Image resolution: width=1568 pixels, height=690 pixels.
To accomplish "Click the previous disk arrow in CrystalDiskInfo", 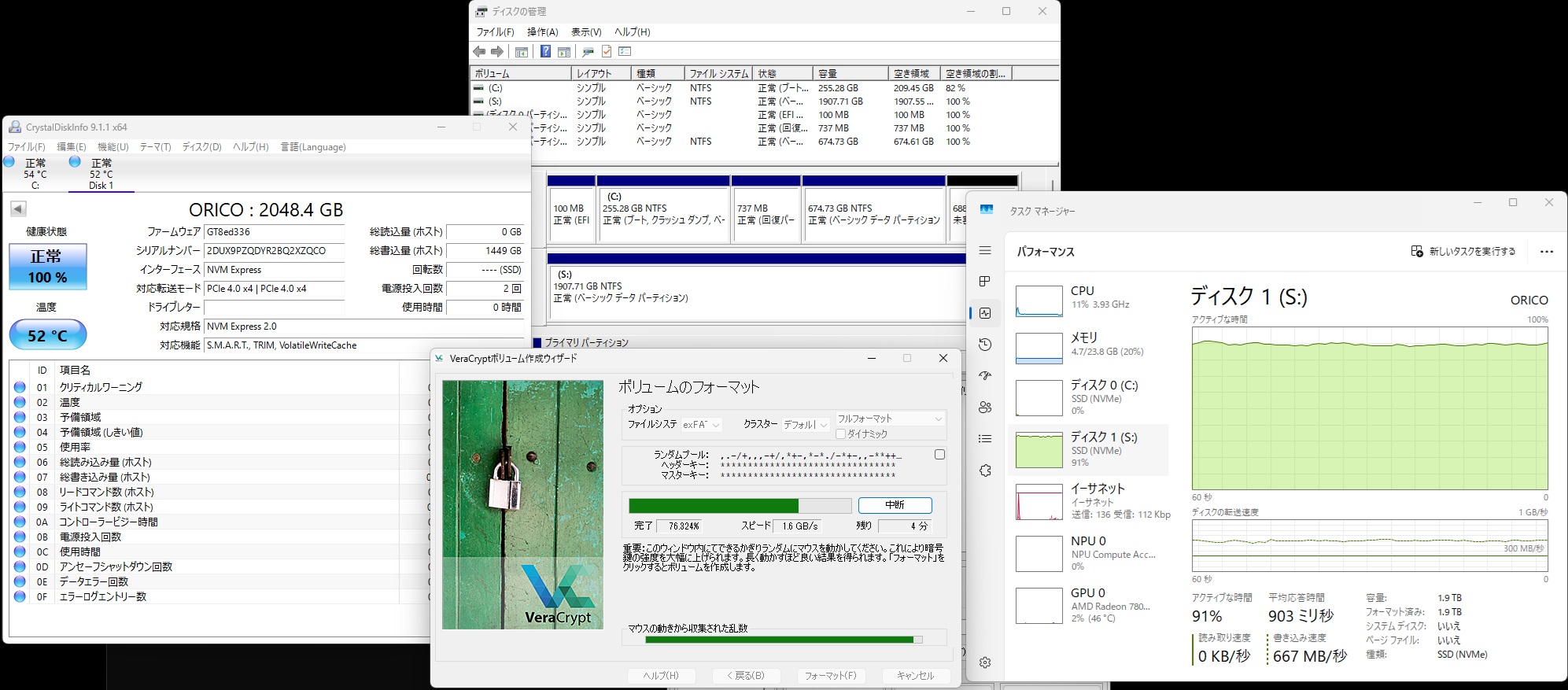I will 18,208.
